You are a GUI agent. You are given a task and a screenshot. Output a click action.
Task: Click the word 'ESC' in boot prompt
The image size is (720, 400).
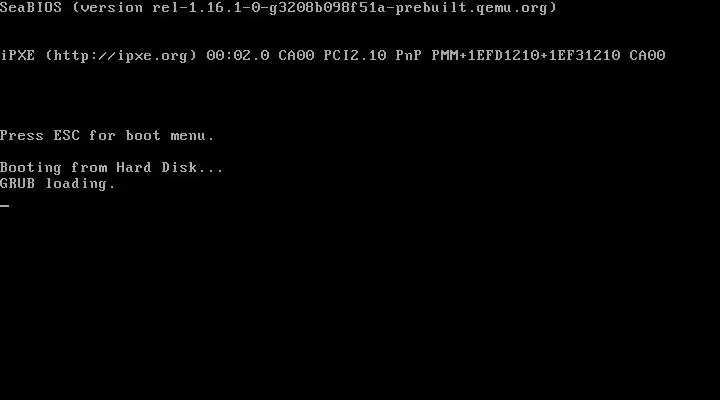(67, 135)
